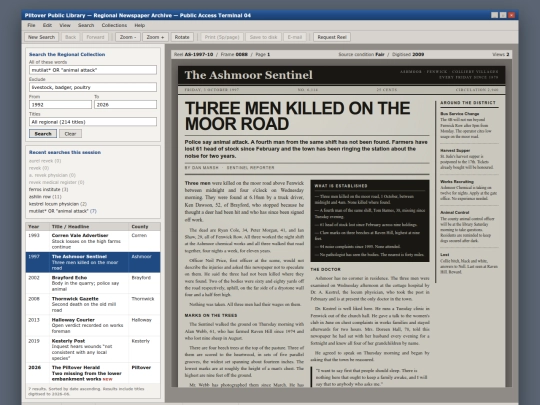Open the Collections menu

coord(114,25)
